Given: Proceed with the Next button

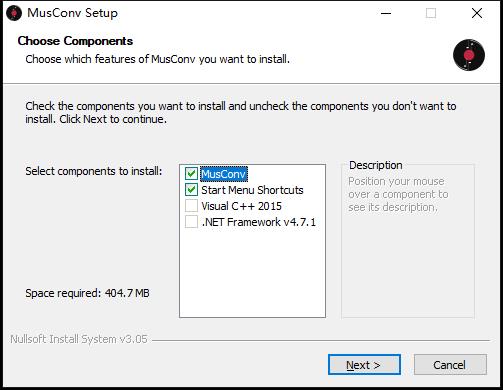Looking at the screenshot, I should coord(364,365).
